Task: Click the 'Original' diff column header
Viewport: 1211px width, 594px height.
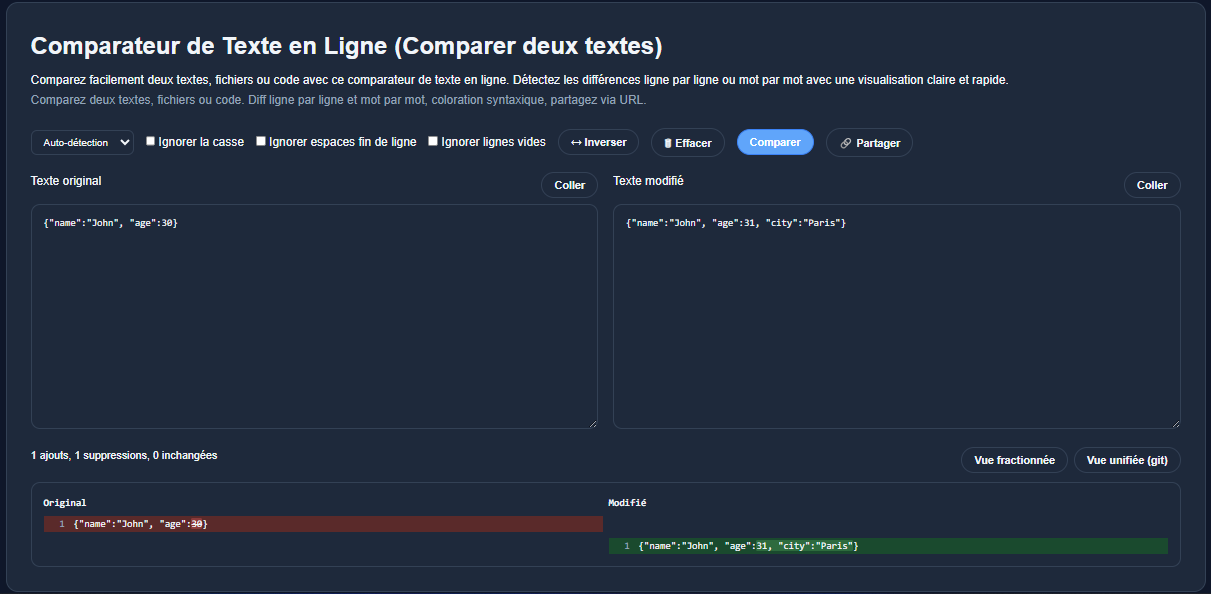Action: pos(65,503)
